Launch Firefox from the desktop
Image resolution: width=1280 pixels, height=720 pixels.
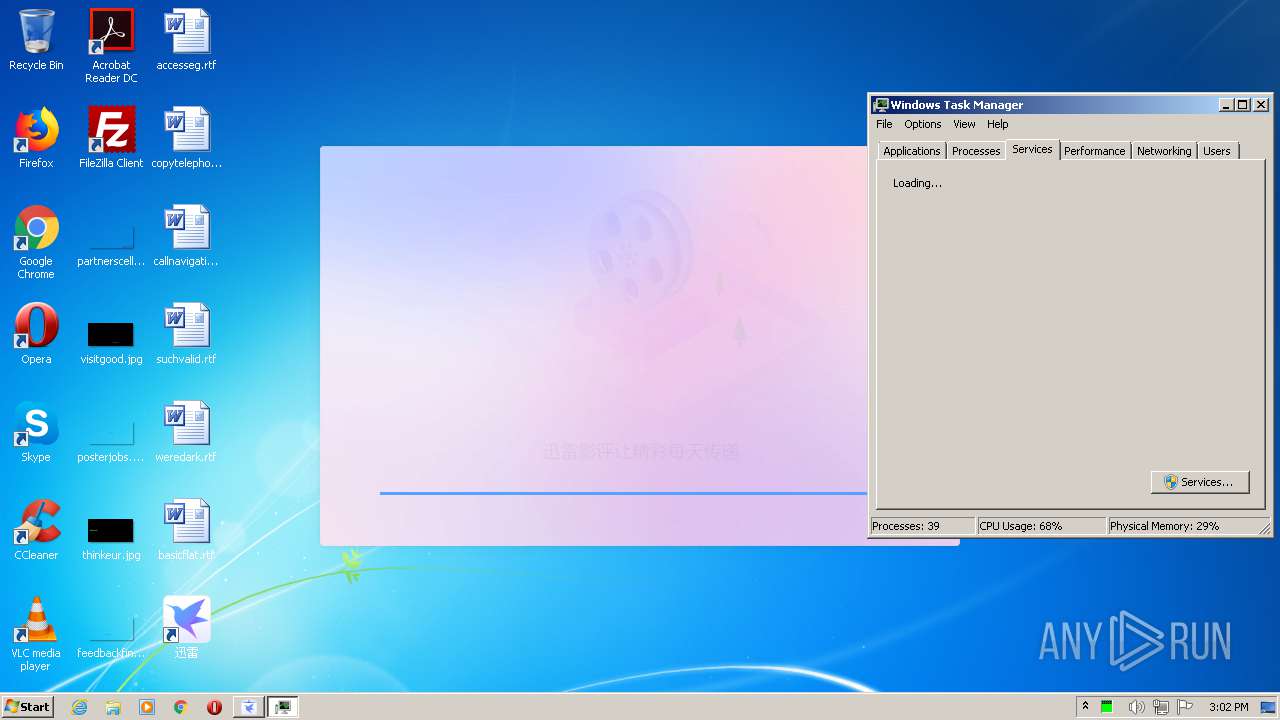point(36,138)
